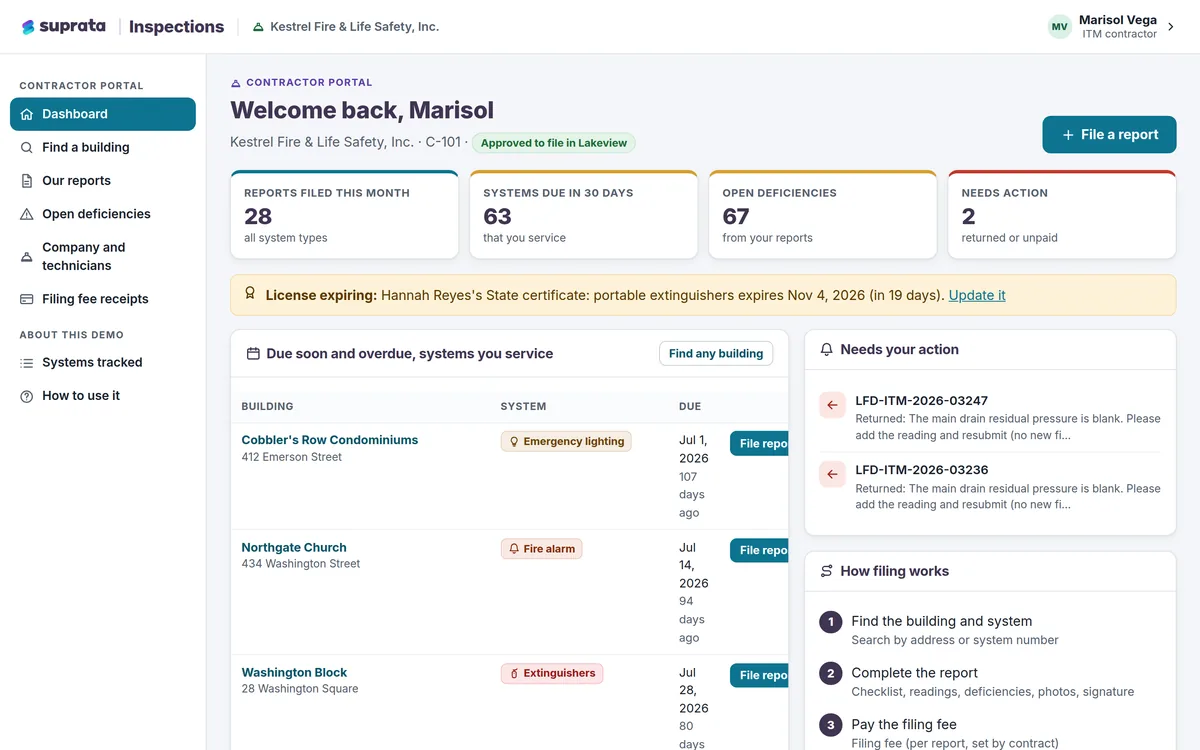Image resolution: width=1200 pixels, height=750 pixels.
Task: Open the Cobbler's Row Condominiums building link
Action: (x=330, y=440)
